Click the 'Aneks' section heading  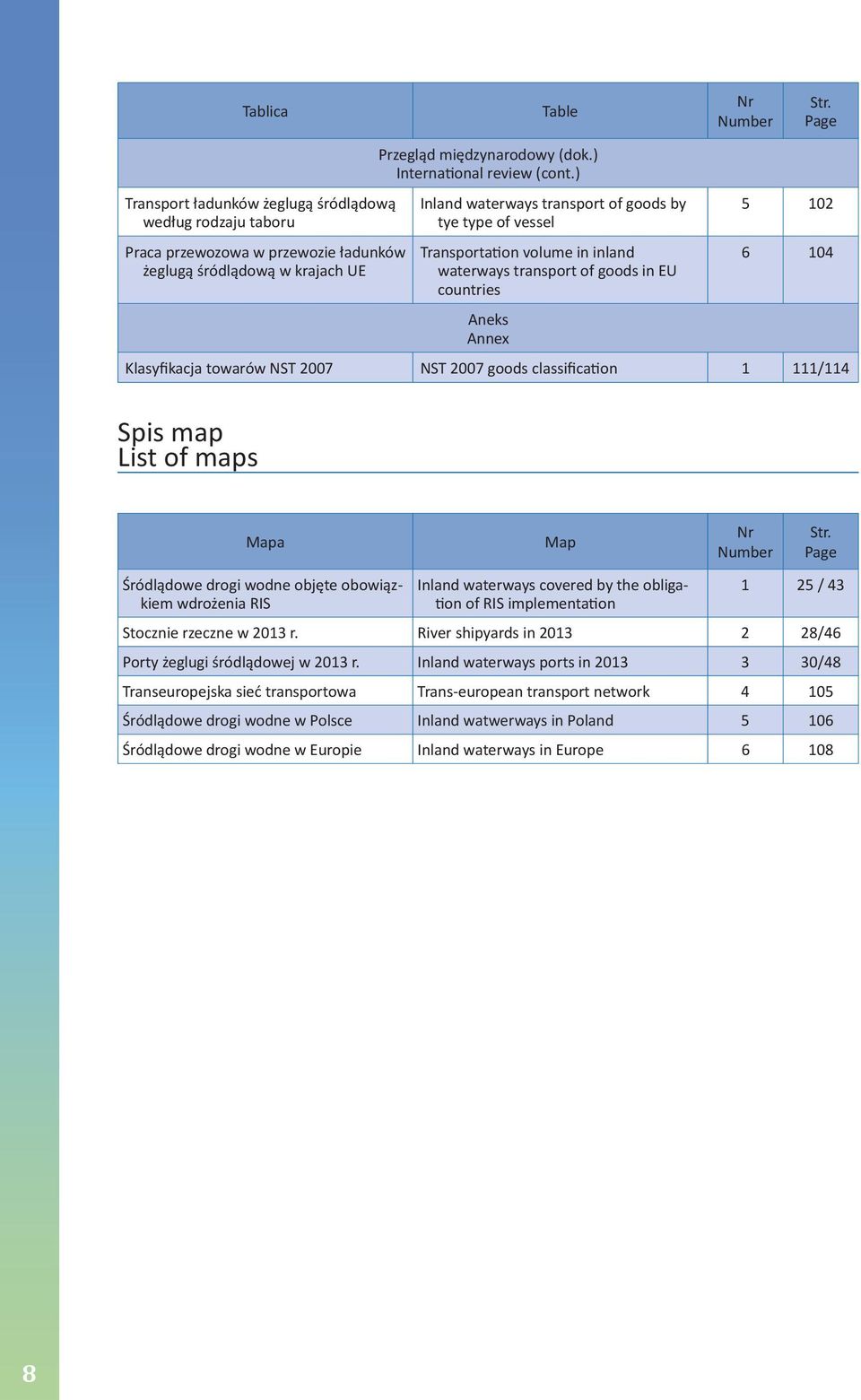tap(488, 319)
